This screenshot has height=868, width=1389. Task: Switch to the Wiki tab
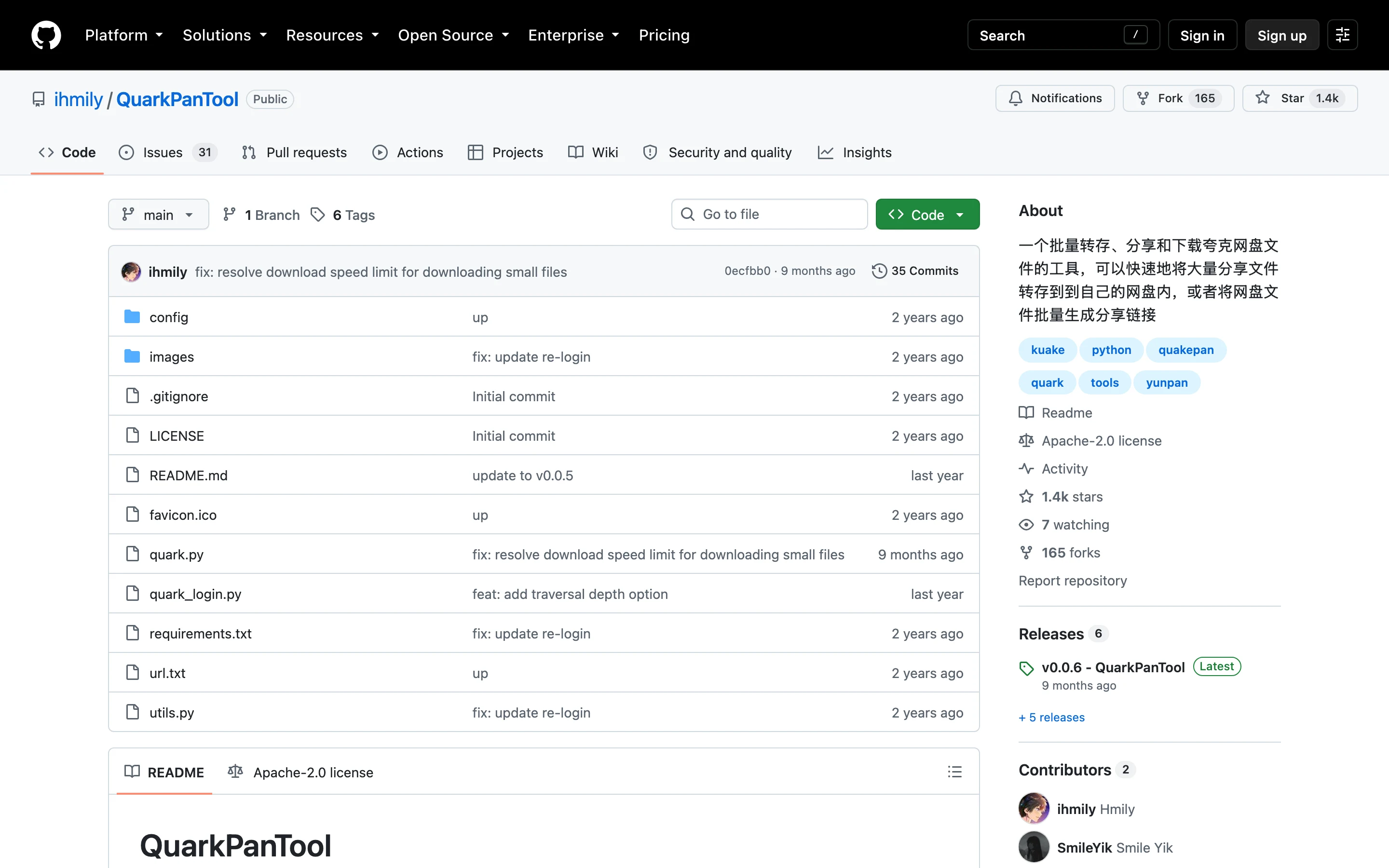(x=593, y=152)
